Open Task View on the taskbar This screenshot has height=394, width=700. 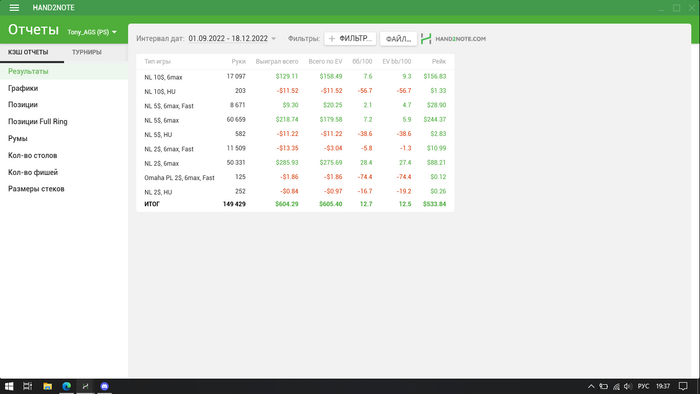pyautogui.click(x=28, y=386)
